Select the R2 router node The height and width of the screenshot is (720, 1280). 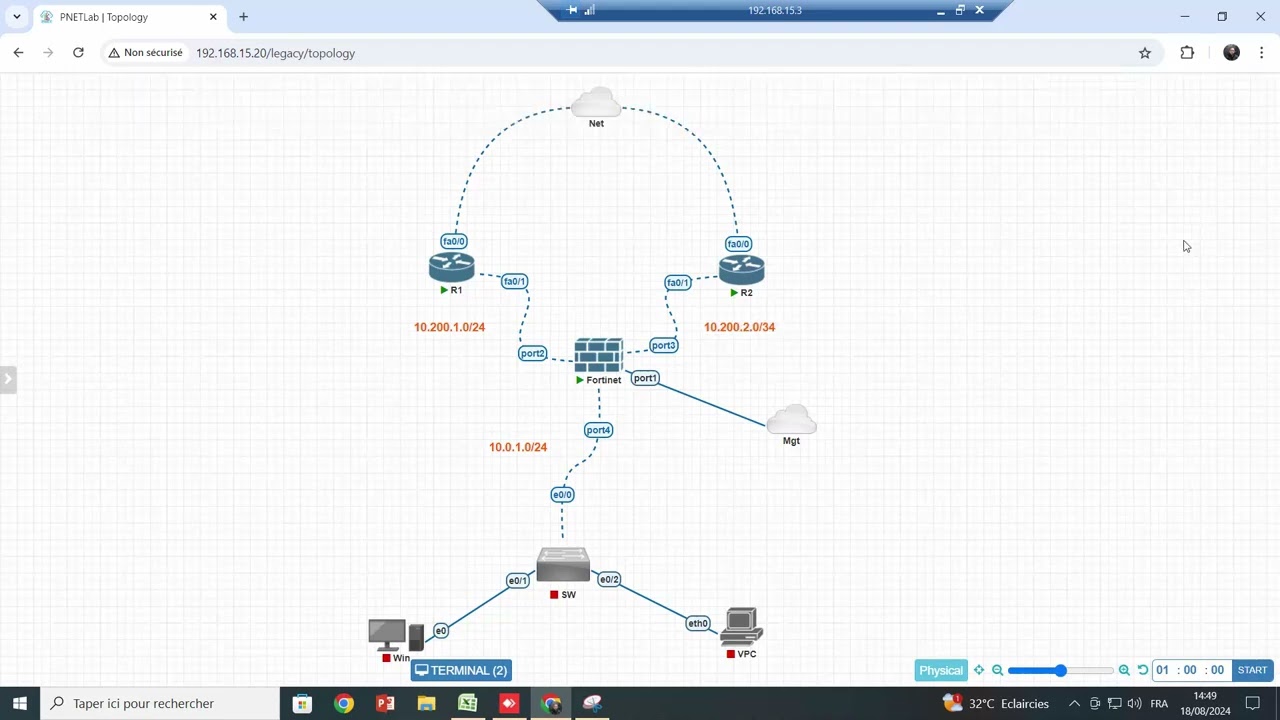[x=741, y=270]
